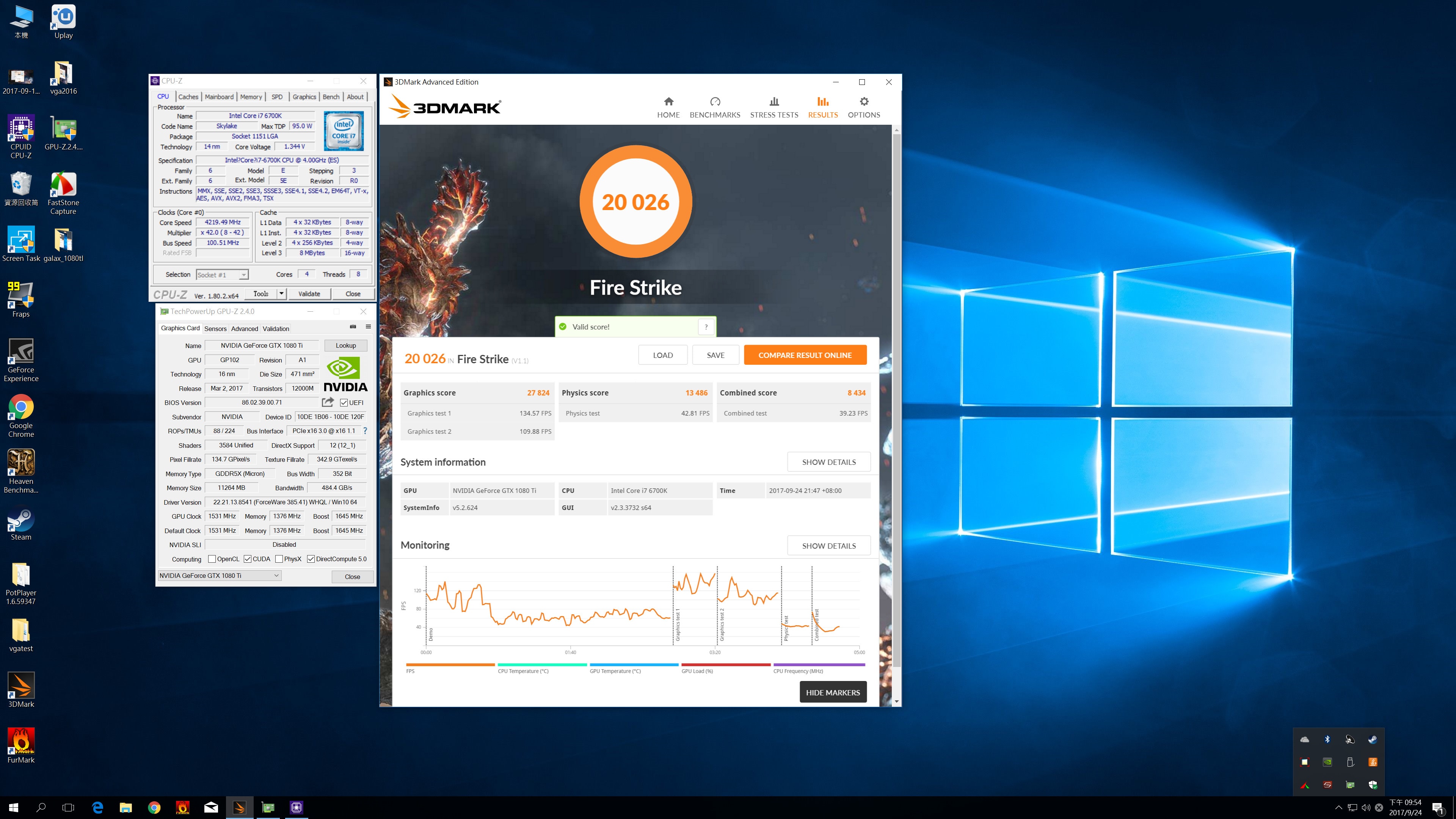Image resolution: width=1456 pixels, height=819 pixels.
Task: Open the SPD tab in CPU-Z
Action: point(277,97)
